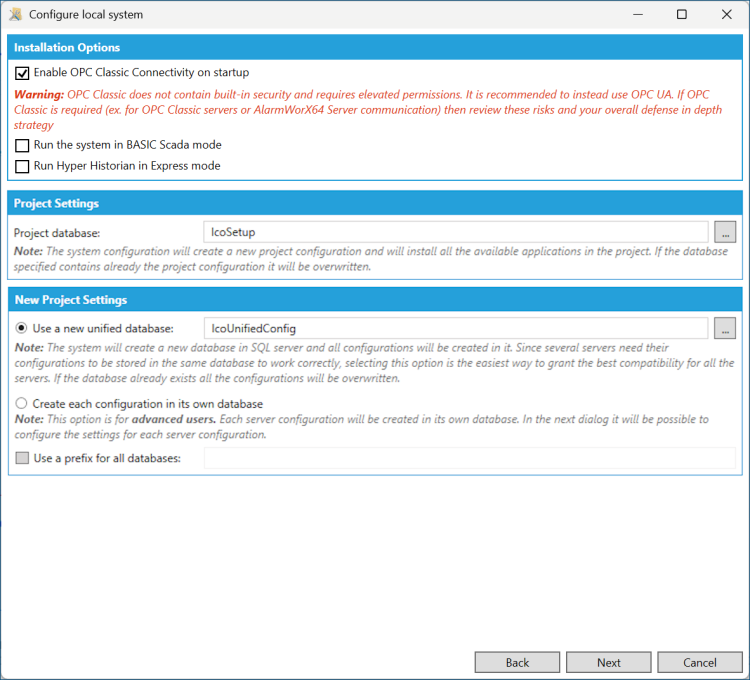
Task: Click the Project database IcoSetup text field
Action: click(x=456, y=232)
